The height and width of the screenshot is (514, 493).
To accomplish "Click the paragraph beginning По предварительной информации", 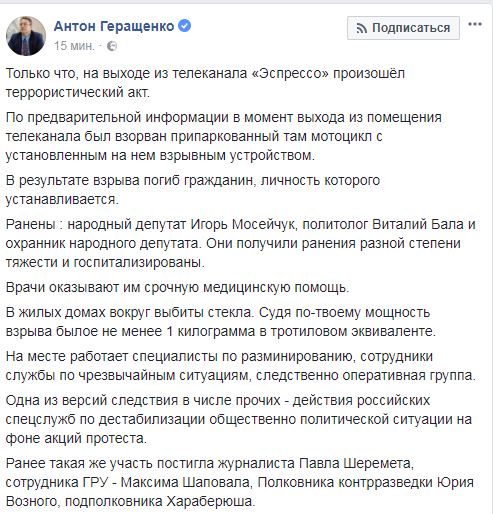I will click(x=223, y=136).
